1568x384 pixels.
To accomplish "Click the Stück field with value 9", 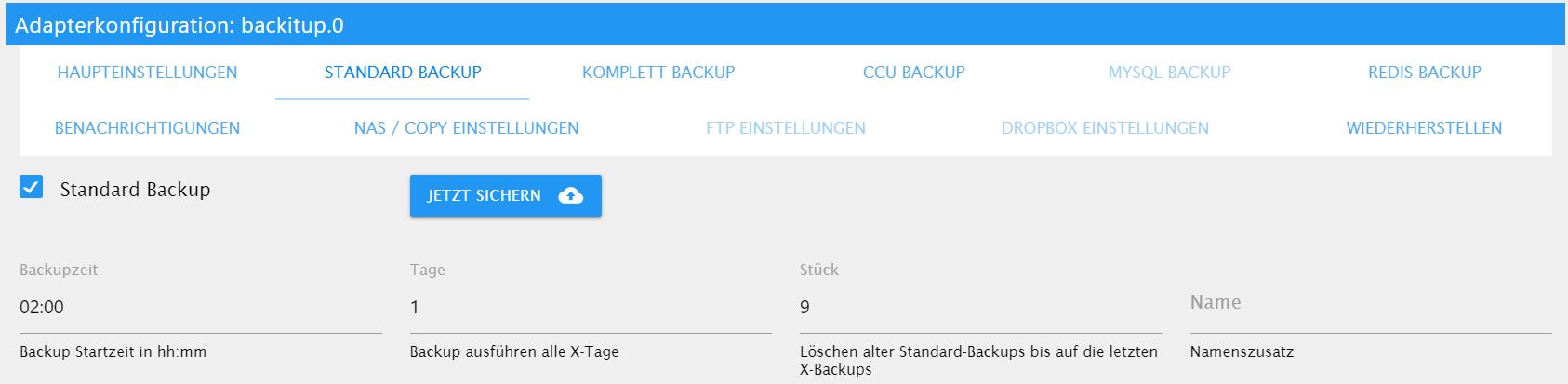I will (x=980, y=308).
